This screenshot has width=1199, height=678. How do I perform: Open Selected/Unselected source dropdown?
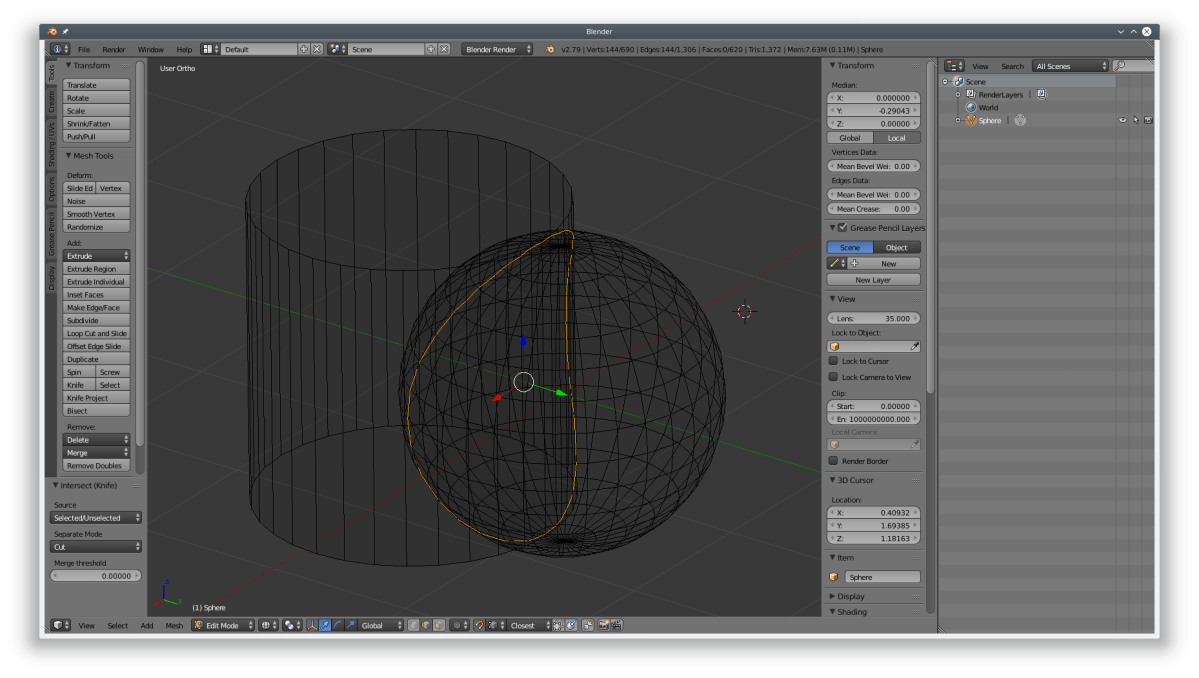coord(96,517)
